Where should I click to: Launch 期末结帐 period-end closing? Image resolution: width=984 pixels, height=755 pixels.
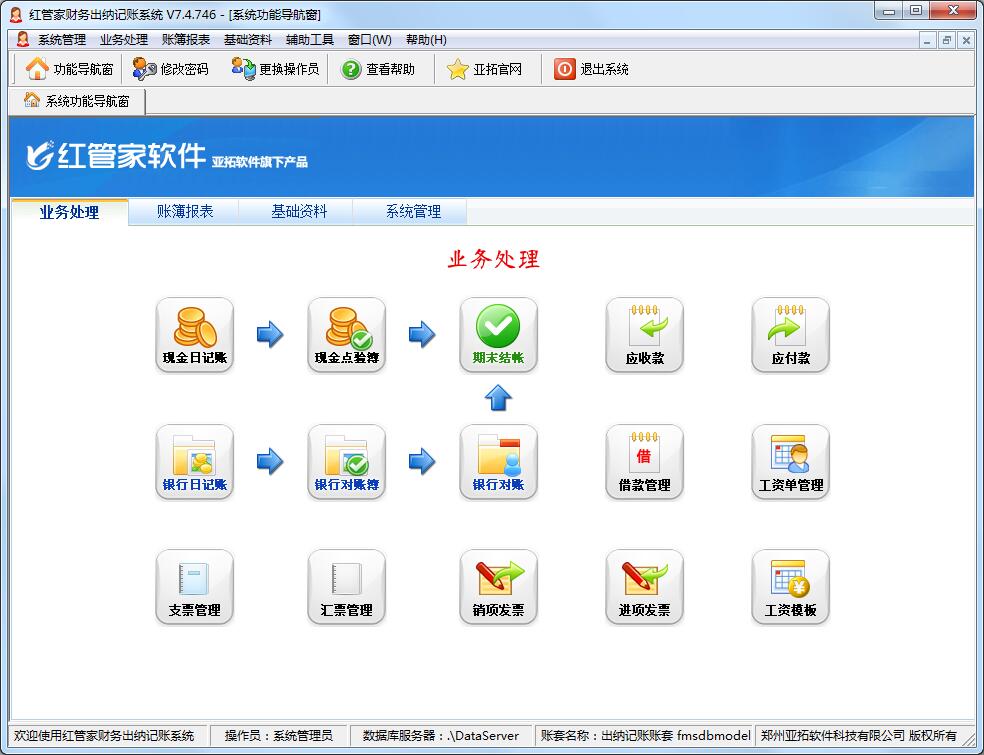pyautogui.click(x=497, y=335)
